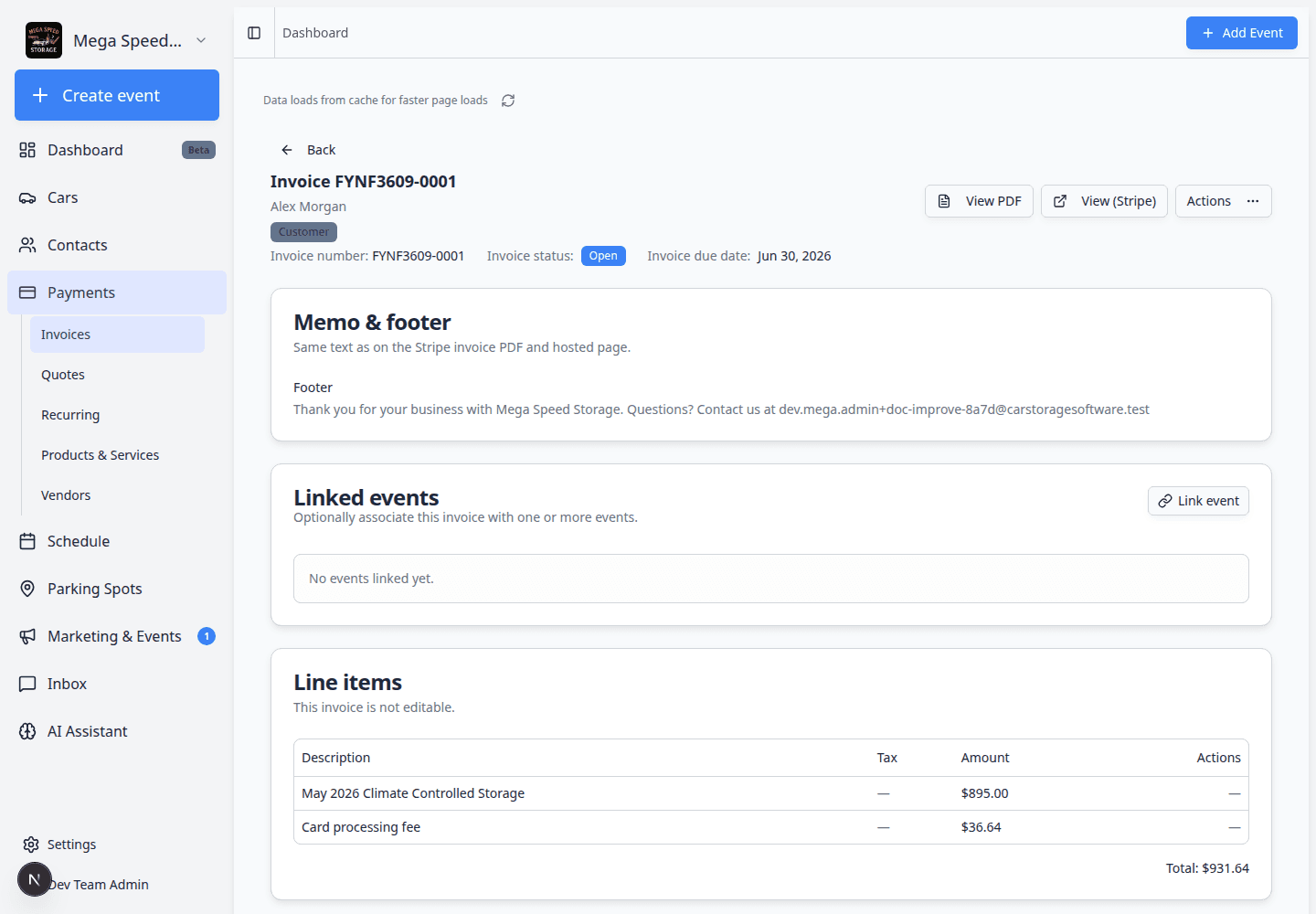
Task: Click the Contacts people icon
Action: (27, 245)
